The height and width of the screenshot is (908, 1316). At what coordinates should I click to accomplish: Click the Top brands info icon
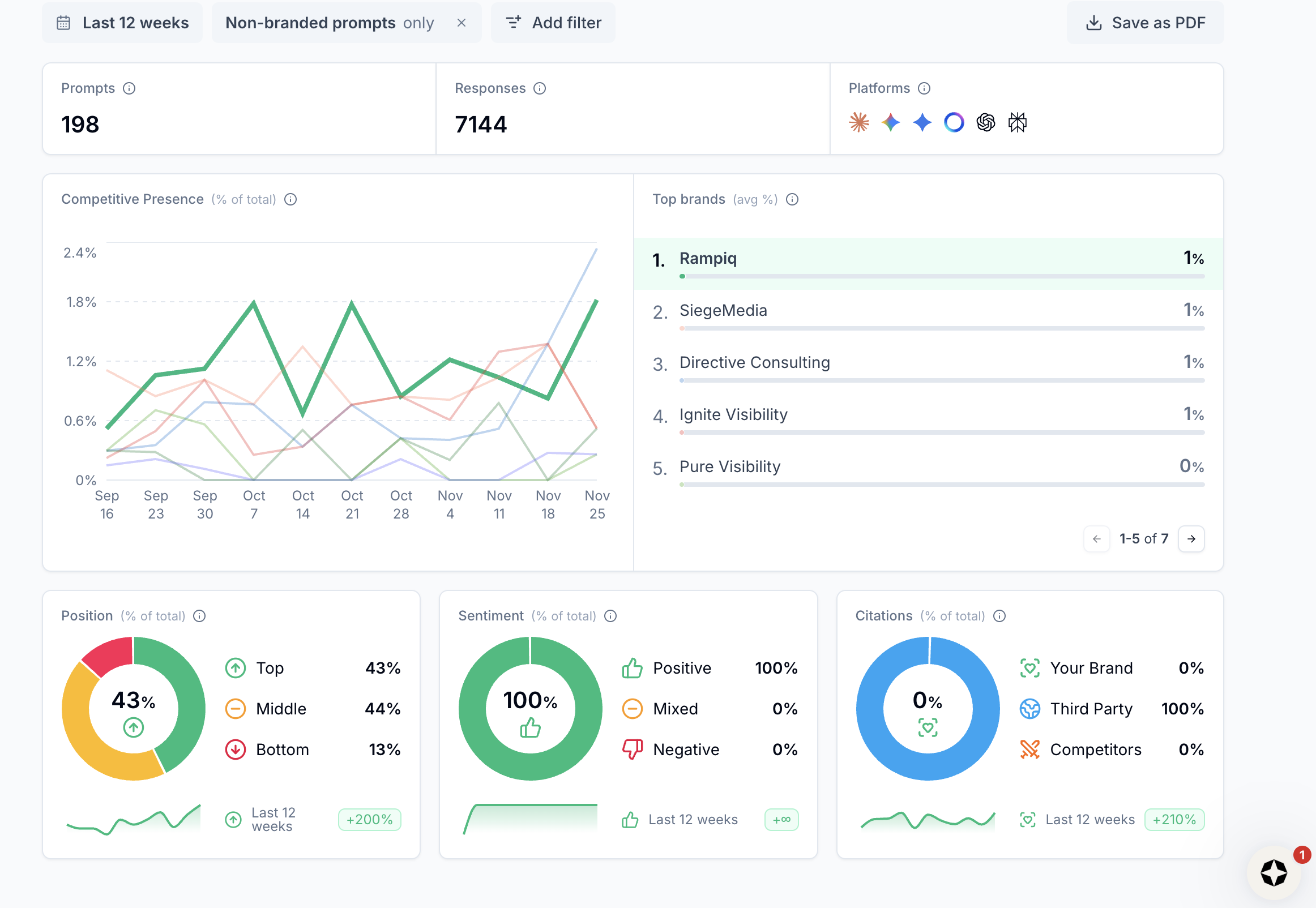(x=793, y=199)
